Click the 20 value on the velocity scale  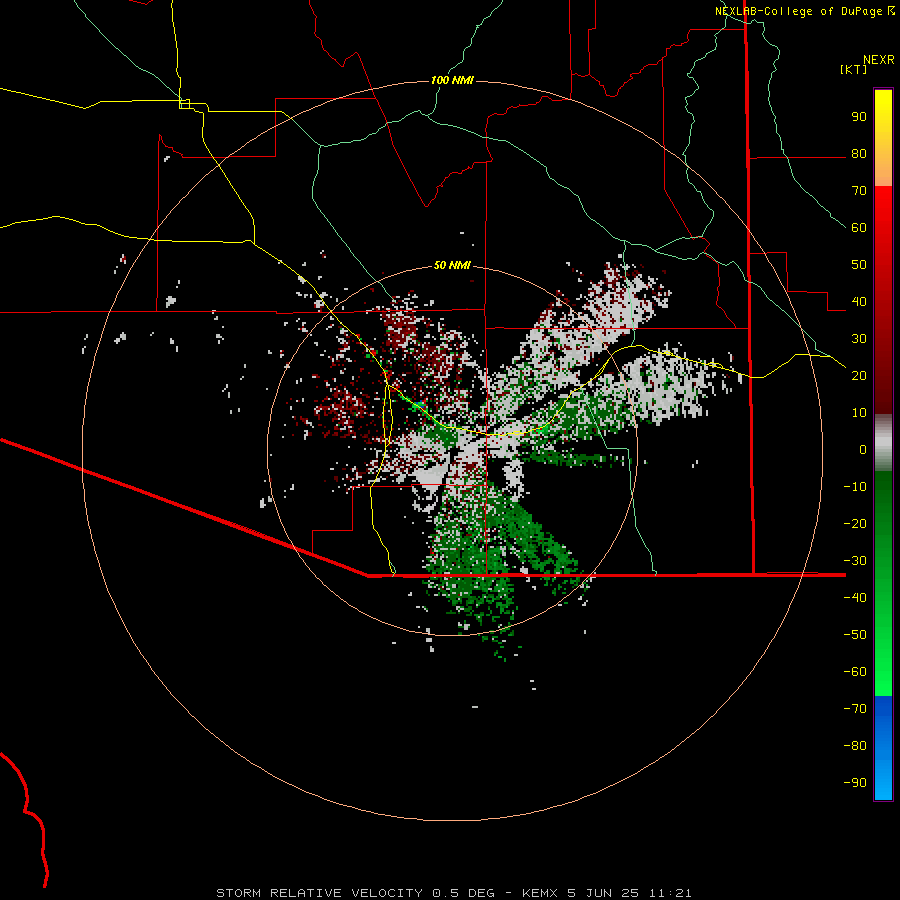[859, 376]
